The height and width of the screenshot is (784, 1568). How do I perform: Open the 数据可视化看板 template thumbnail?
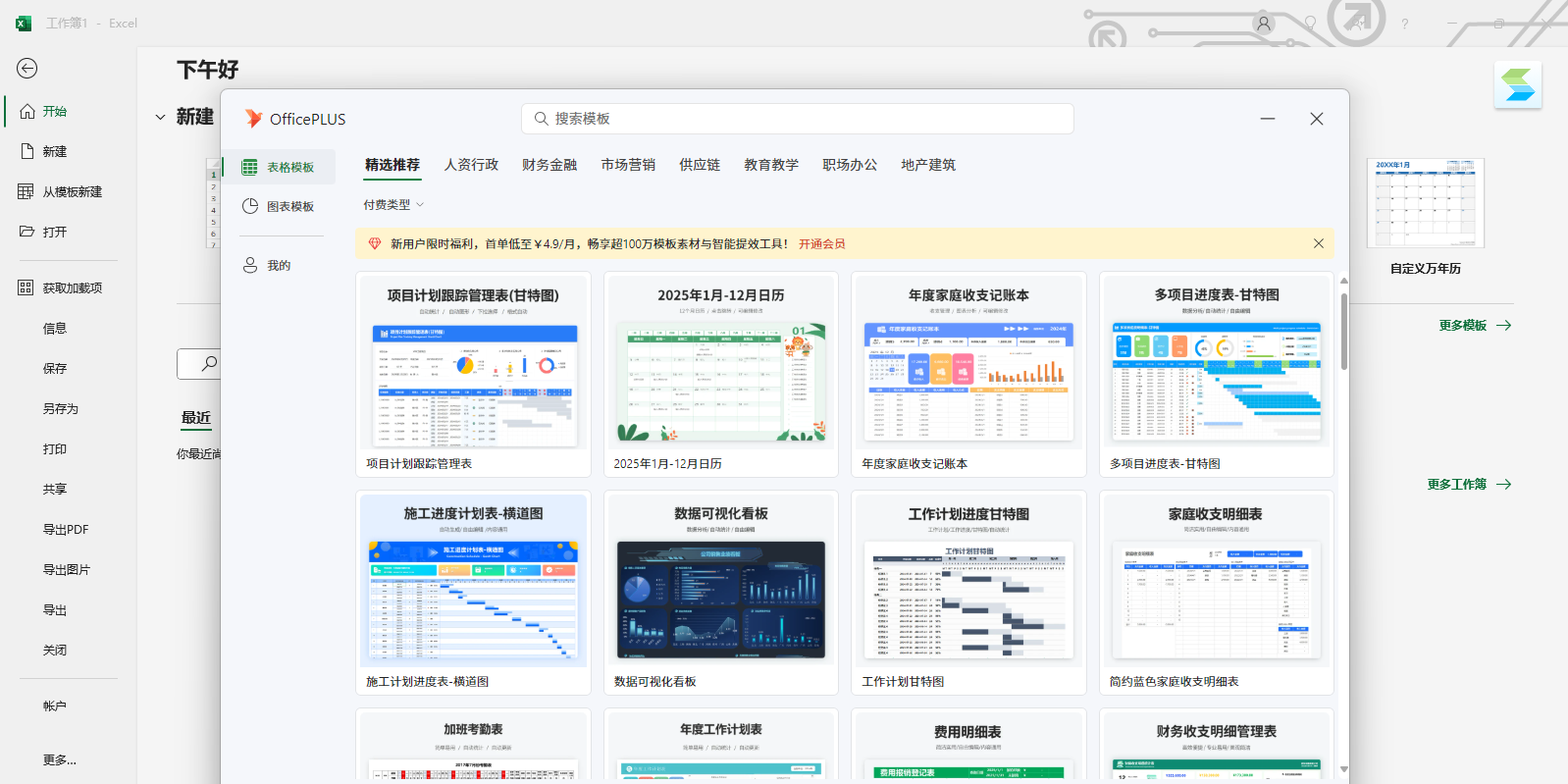tap(721, 599)
